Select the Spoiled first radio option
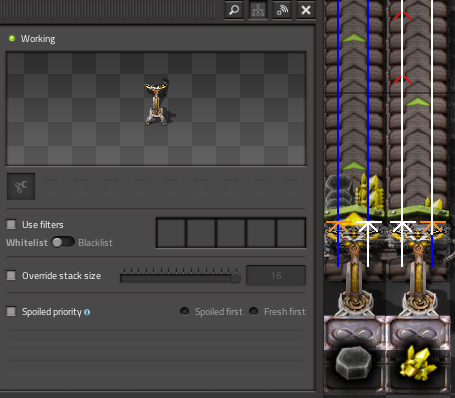This screenshot has width=455, height=398. (x=184, y=311)
